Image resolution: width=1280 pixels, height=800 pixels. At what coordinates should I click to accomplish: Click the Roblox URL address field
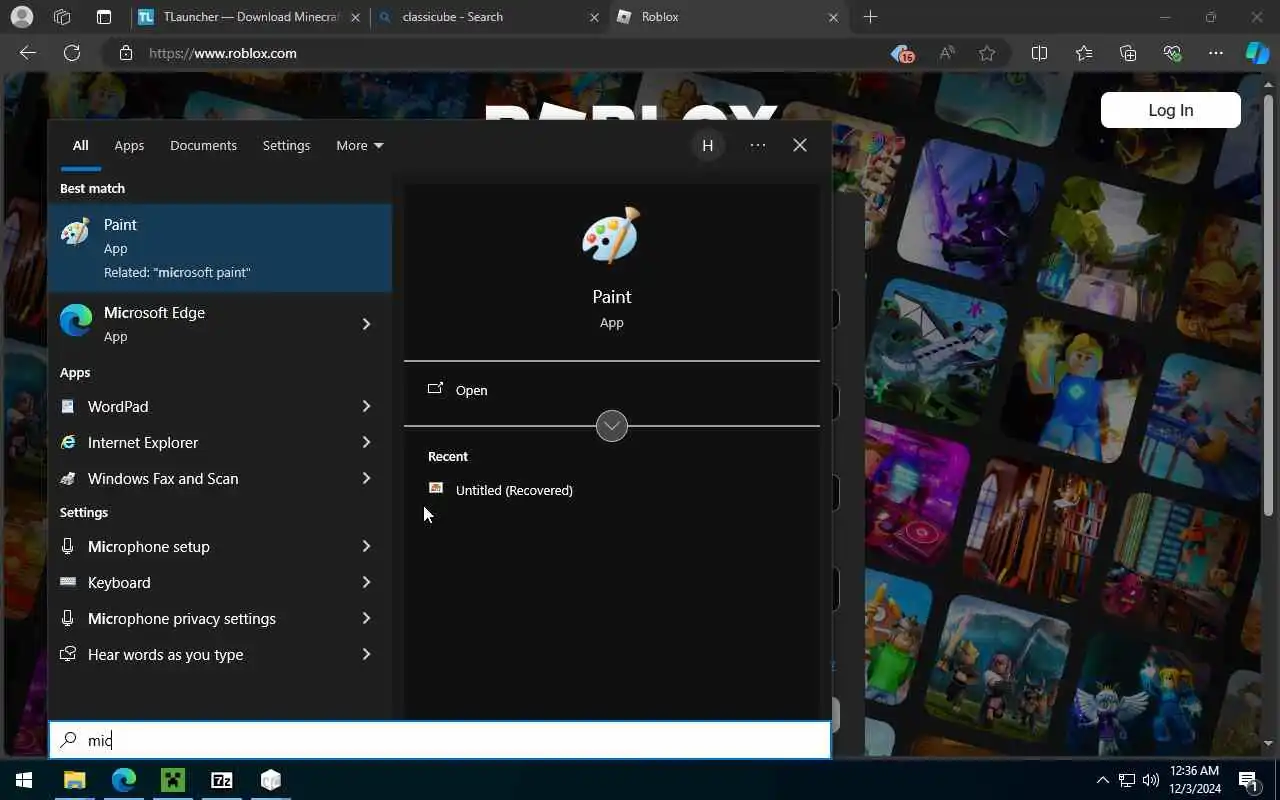[x=500, y=53]
